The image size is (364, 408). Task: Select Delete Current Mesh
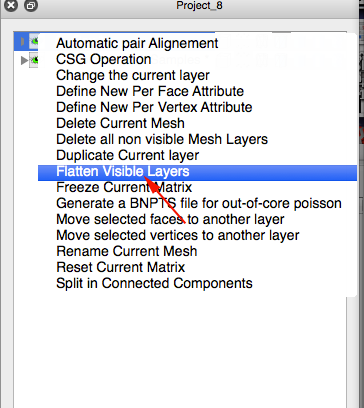[197, 124]
